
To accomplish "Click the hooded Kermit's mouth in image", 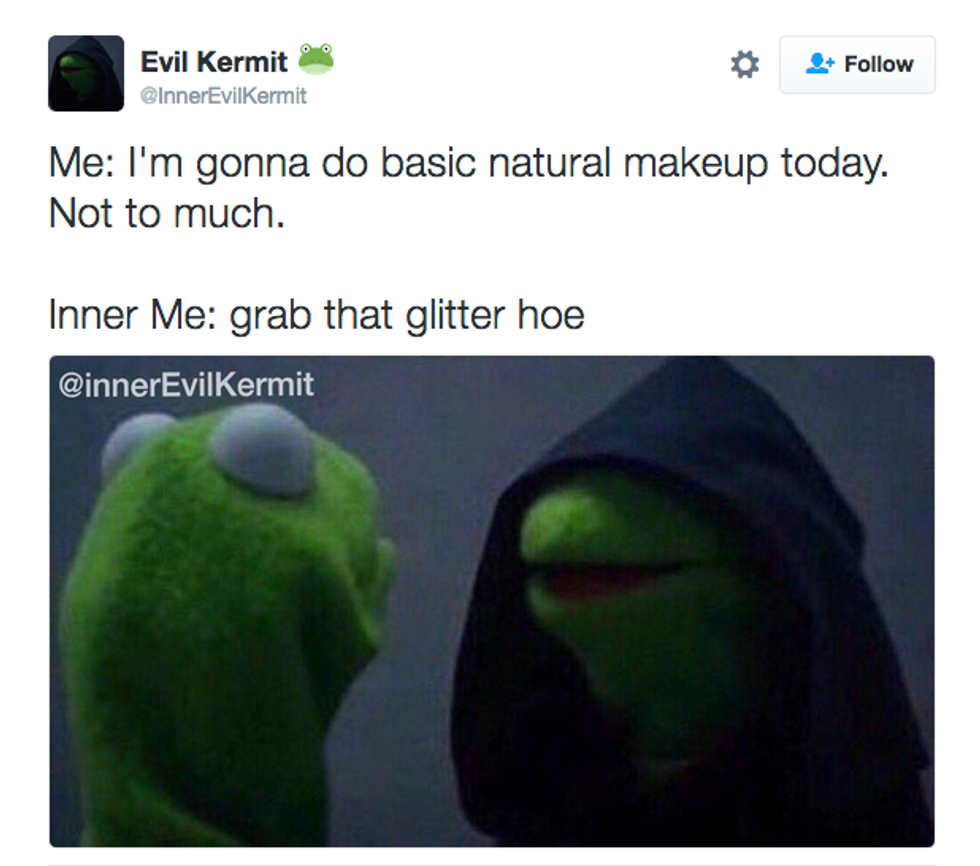I will coord(600,579).
